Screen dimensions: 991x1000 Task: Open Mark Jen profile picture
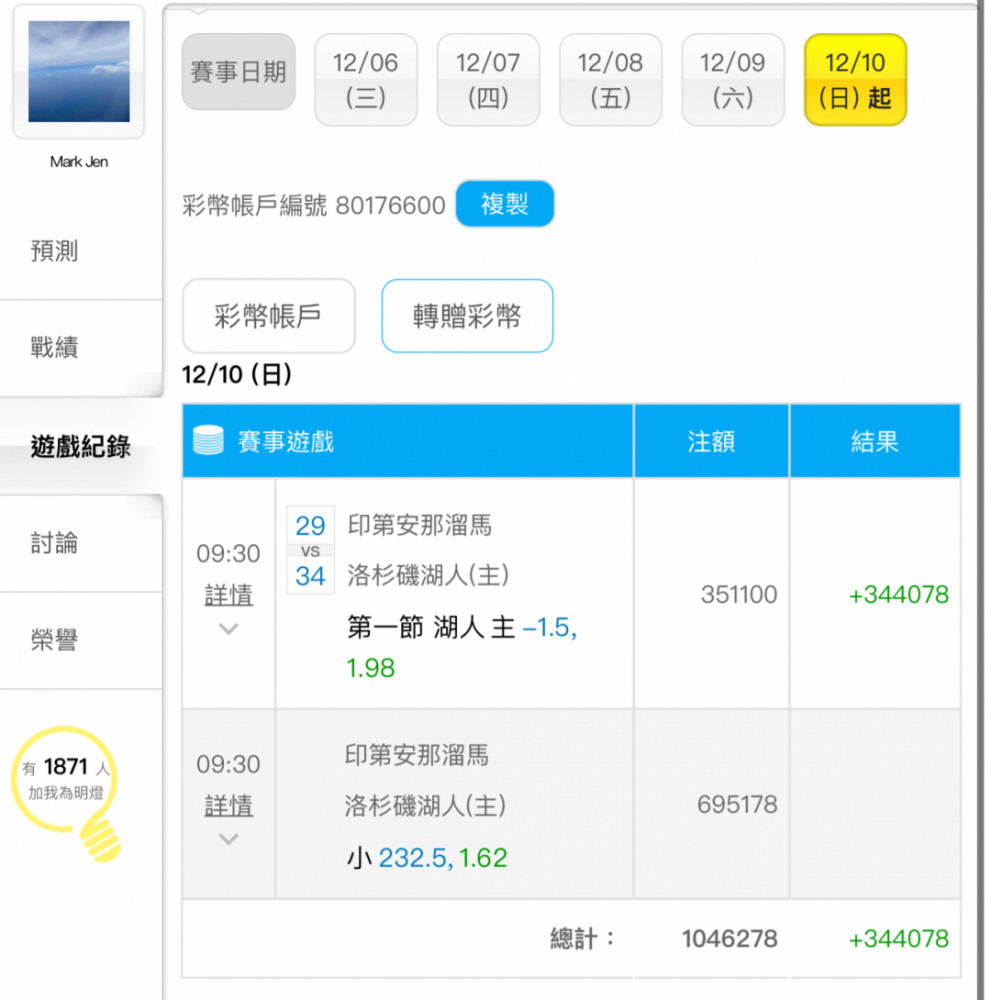pyautogui.click(x=79, y=72)
